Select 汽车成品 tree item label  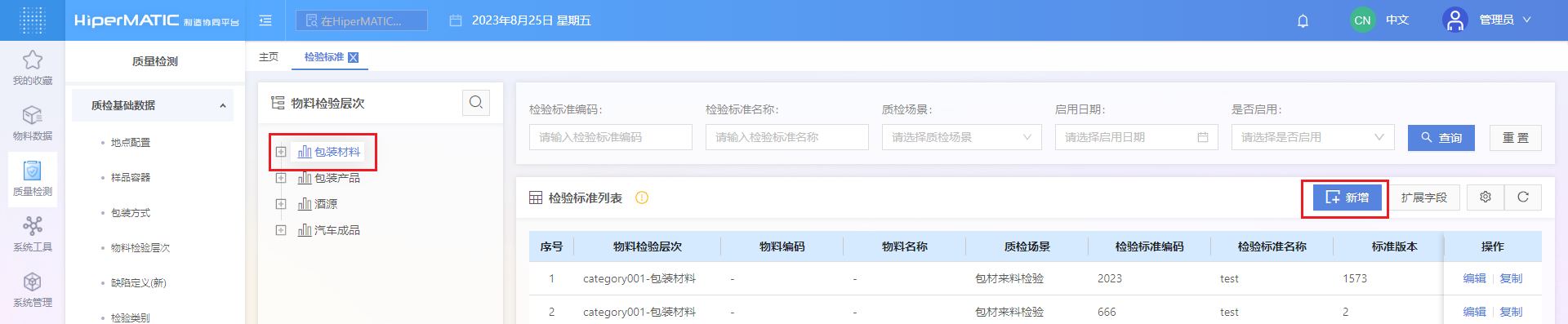pyautogui.click(x=337, y=230)
